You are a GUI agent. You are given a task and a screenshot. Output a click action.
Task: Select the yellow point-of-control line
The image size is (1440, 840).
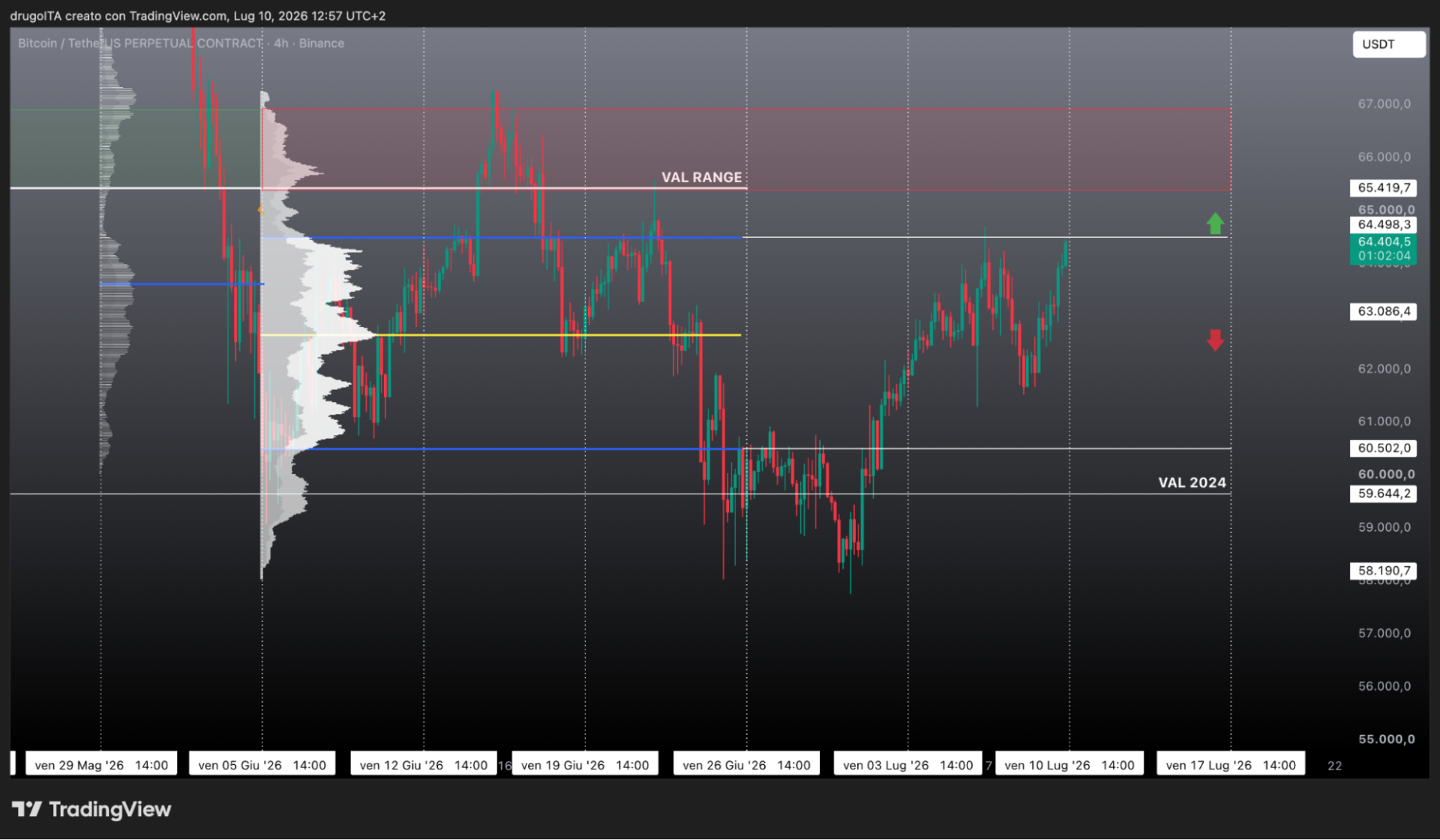click(500, 334)
